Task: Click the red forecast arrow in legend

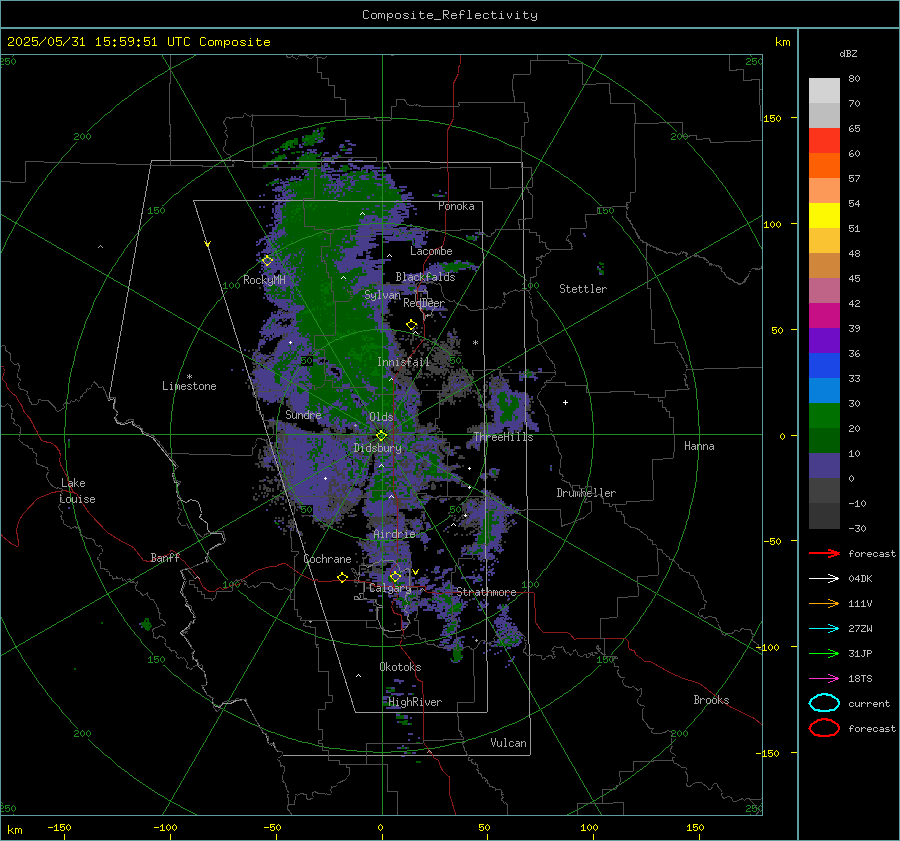Action: [824, 553]
